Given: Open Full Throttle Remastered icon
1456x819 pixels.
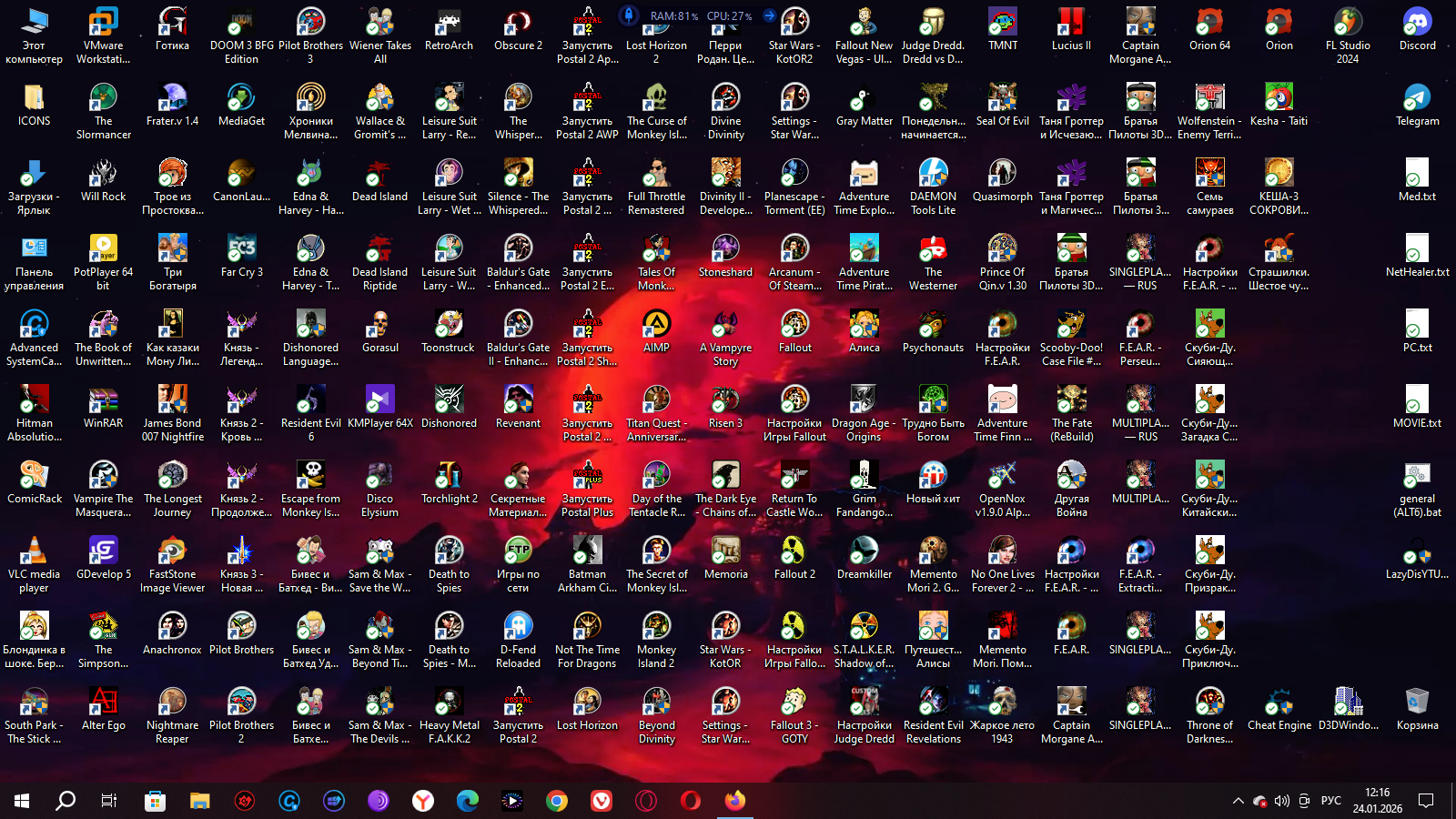Looking at the screenshot, I should pos(656,186).
